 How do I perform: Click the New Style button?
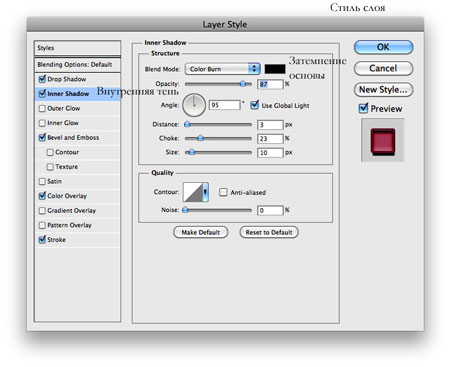383,90
